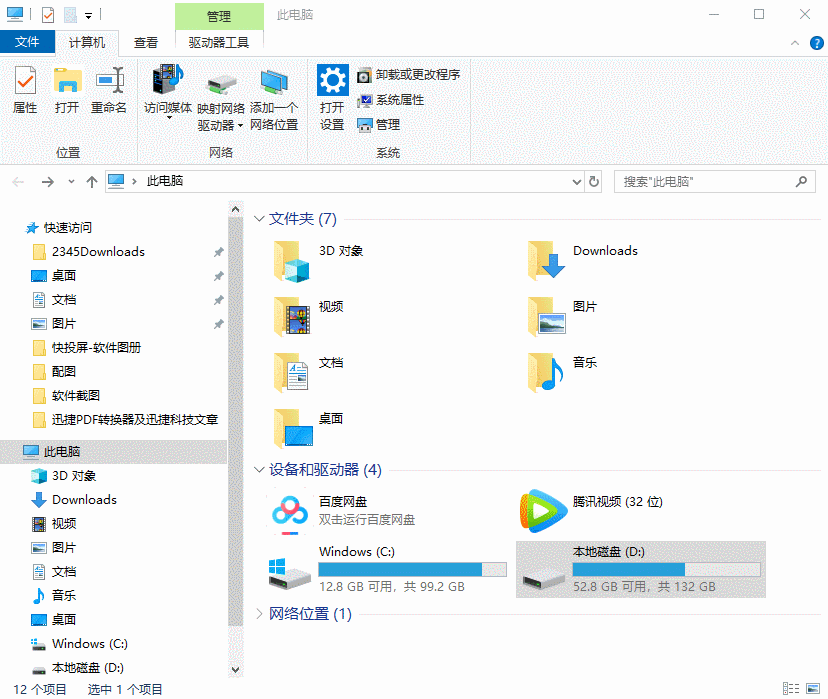The width and height of the screenshot is (828, 699).
Task: Go forward with the forward arrow
Action: click(48, 182)
